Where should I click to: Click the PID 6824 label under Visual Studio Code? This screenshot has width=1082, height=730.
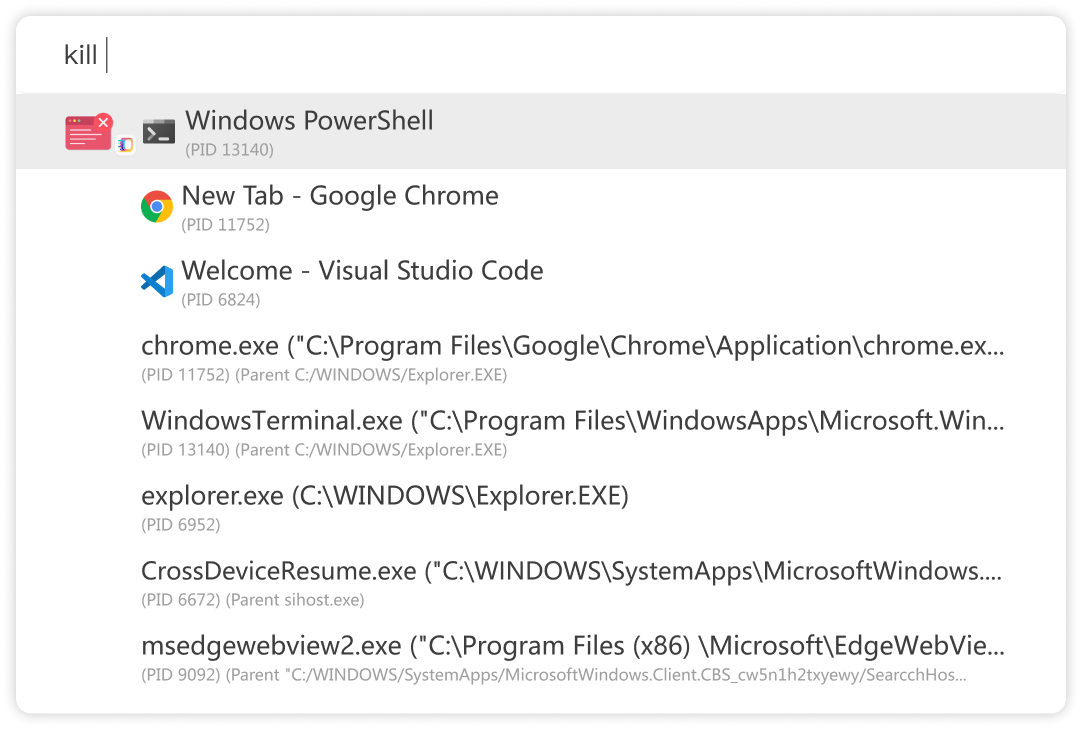(x=222, y=300)
